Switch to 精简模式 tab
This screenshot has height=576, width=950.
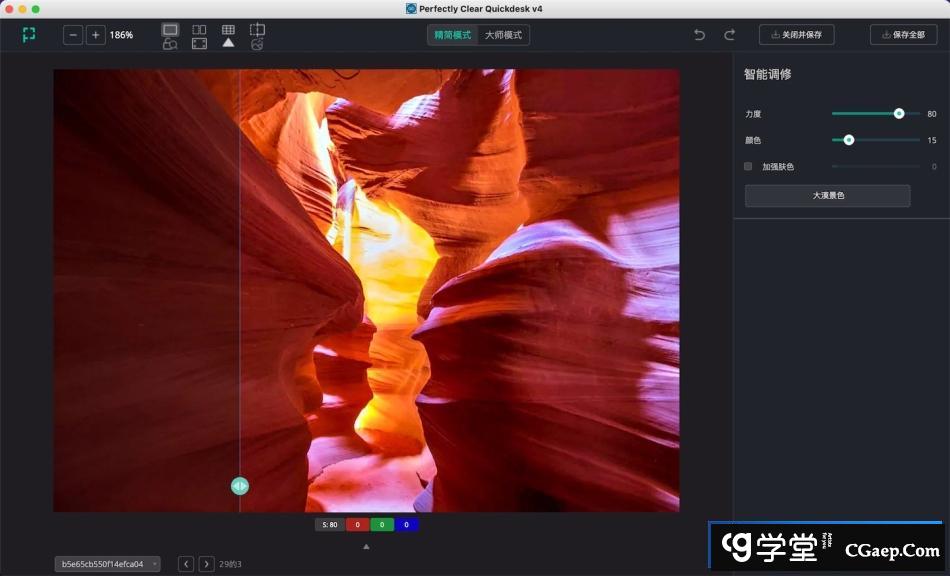[452, 35]
